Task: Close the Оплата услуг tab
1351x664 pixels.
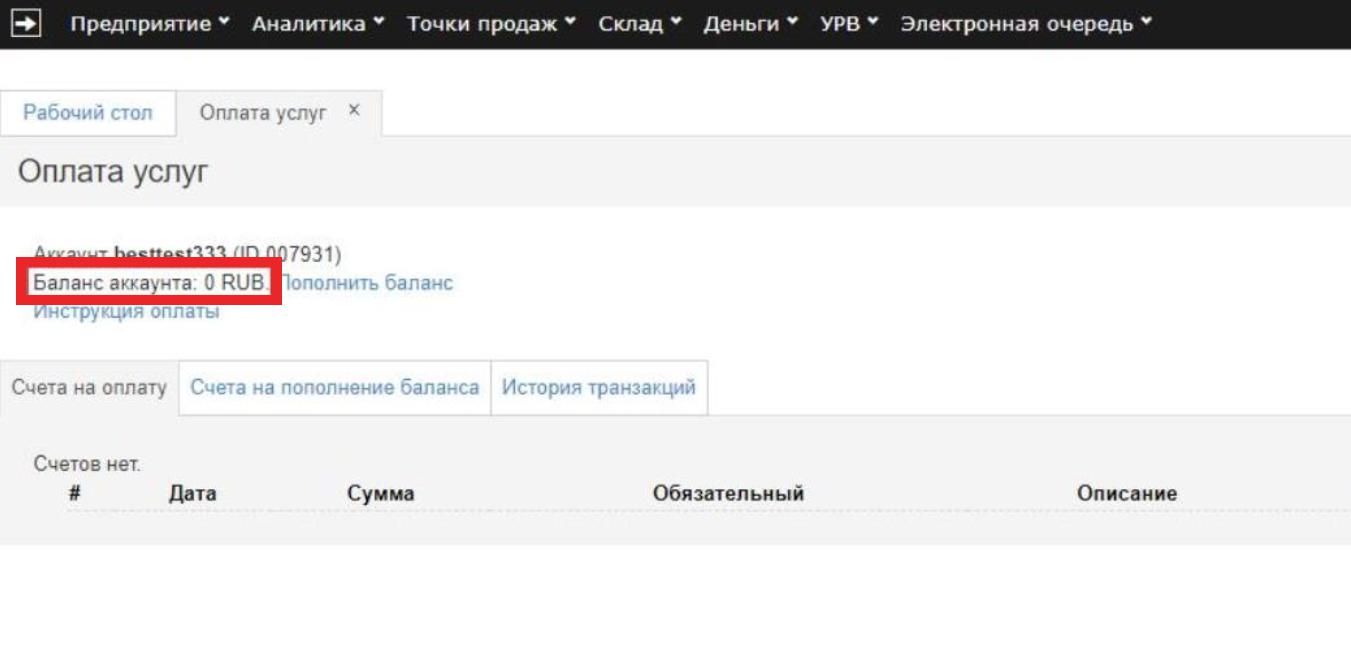Action: point(354,111)
